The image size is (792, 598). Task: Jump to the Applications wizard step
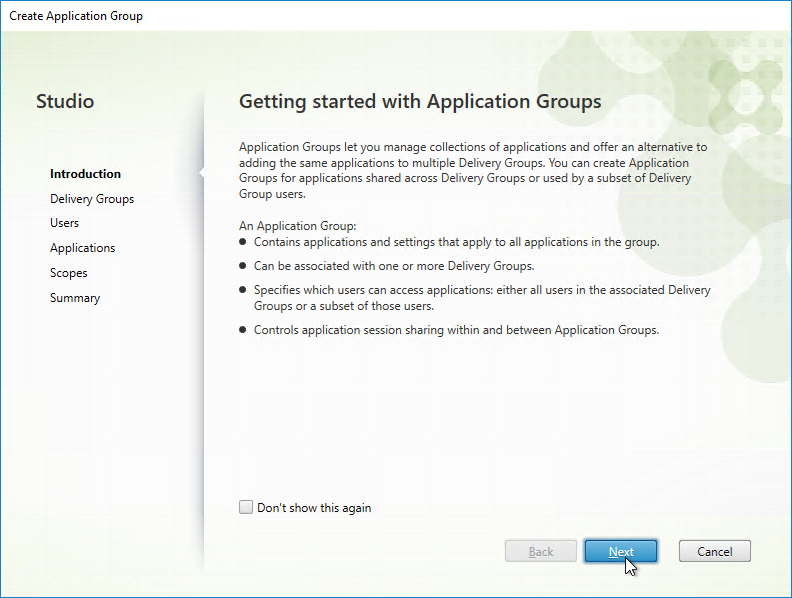(82, 248)
